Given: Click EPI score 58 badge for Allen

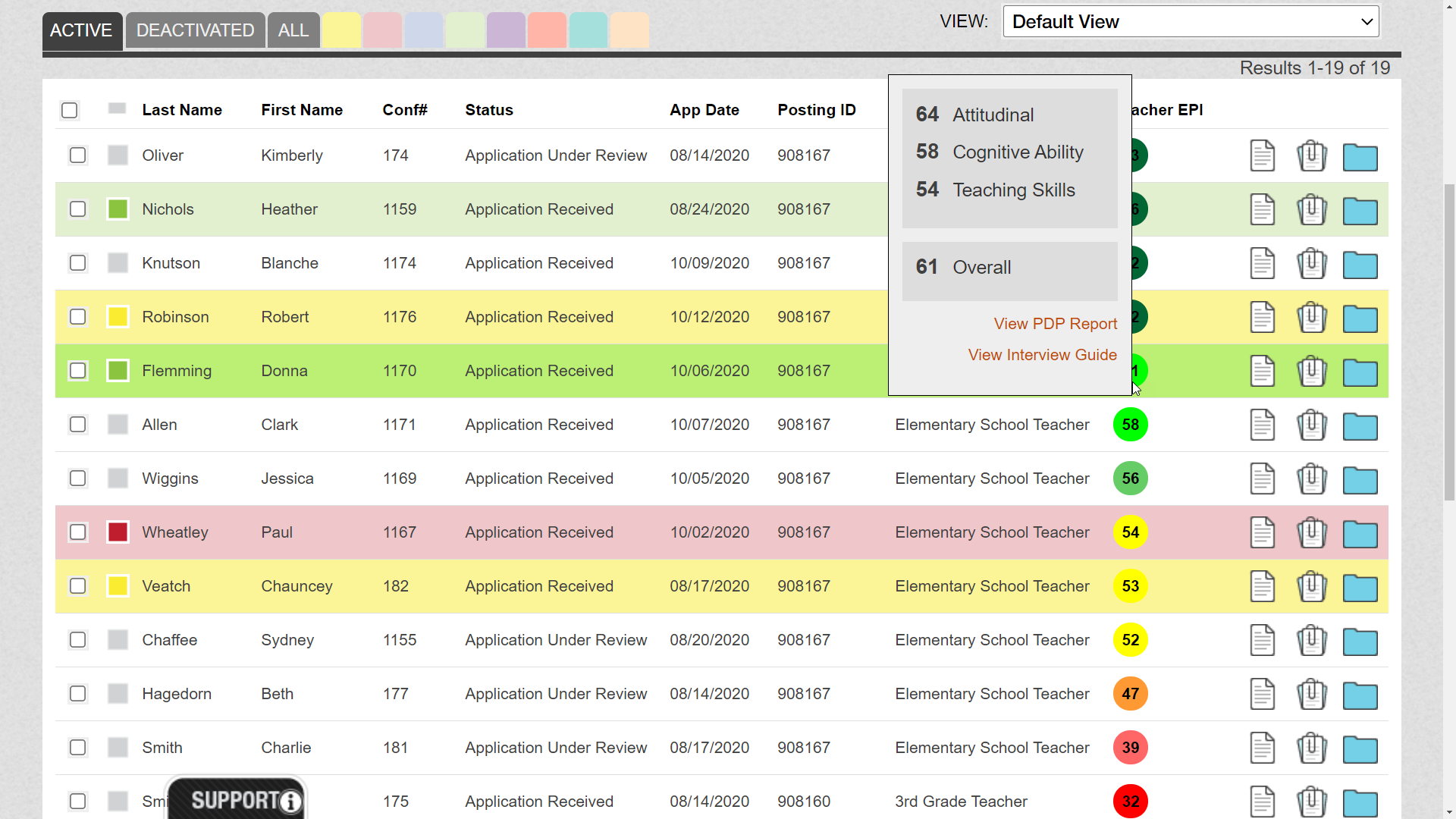Looking at the screenshot, I should 1130,425.
